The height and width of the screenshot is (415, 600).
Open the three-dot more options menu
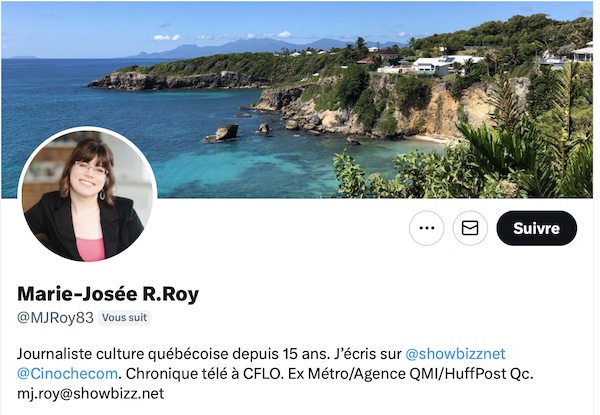click(x=426, y=228)
